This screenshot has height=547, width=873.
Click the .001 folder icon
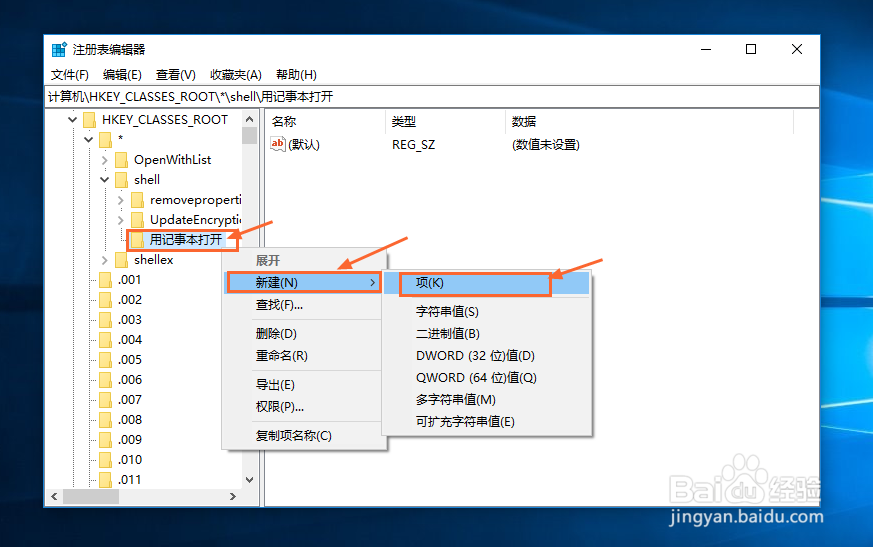105,280
